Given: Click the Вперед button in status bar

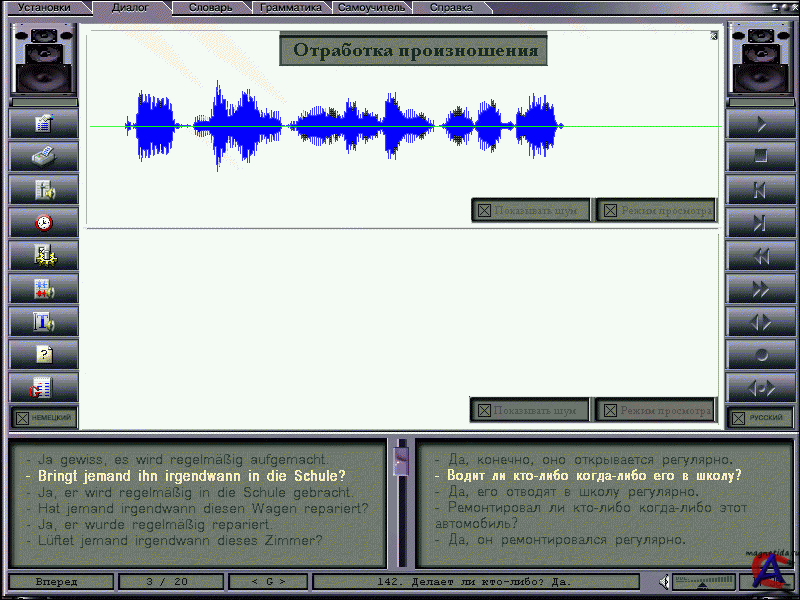Looking at the screenshot, I should pos(58,581).
